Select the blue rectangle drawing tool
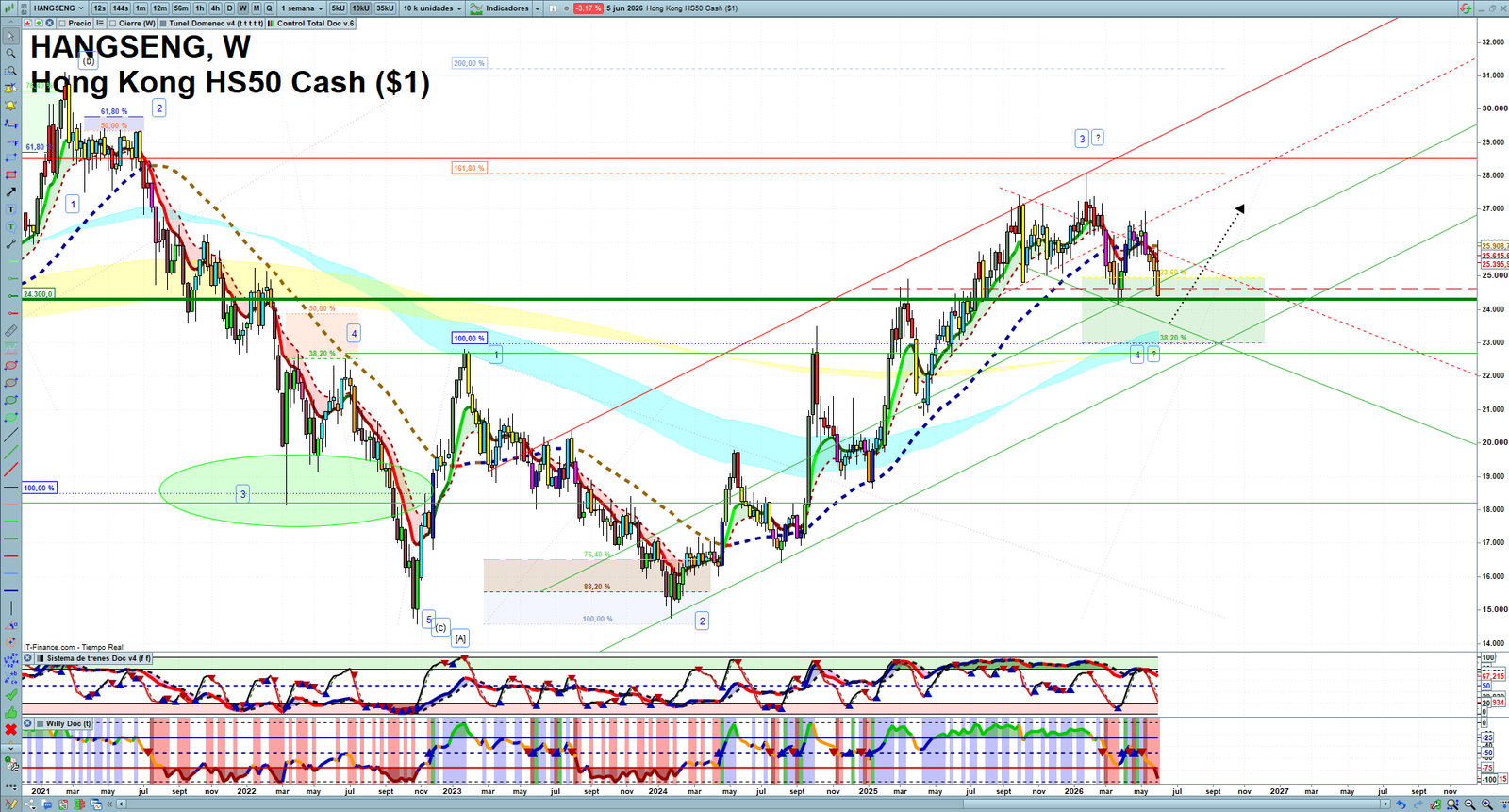The width and height of the screenshot is (1509, 812). tap(11, 157)
